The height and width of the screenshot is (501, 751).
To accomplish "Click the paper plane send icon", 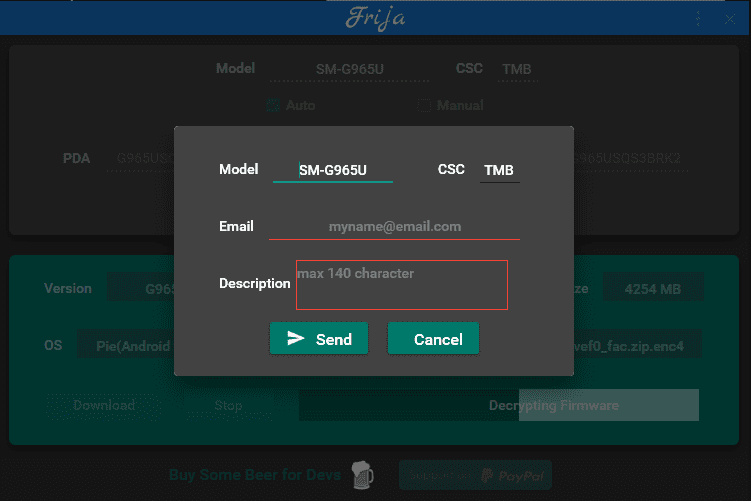I will point(296,338).
